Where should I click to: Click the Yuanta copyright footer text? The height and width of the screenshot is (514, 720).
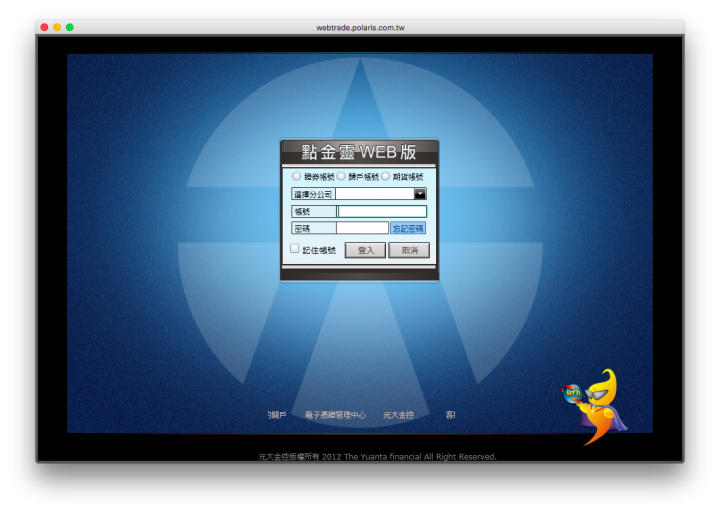click(377, 457)
